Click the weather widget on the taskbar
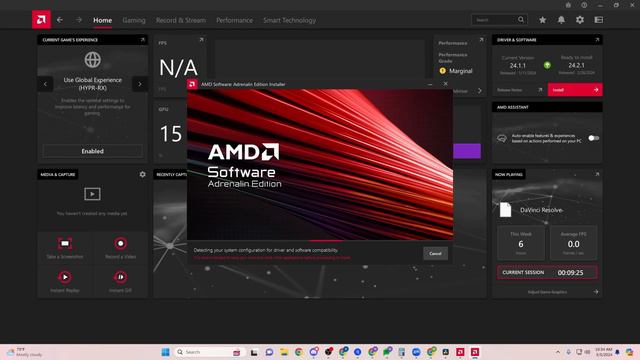The image size is (640, 360). (24, 352)
